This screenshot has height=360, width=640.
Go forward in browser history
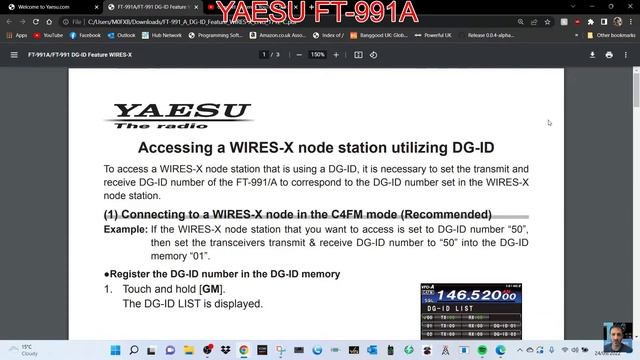coord(22,22)
